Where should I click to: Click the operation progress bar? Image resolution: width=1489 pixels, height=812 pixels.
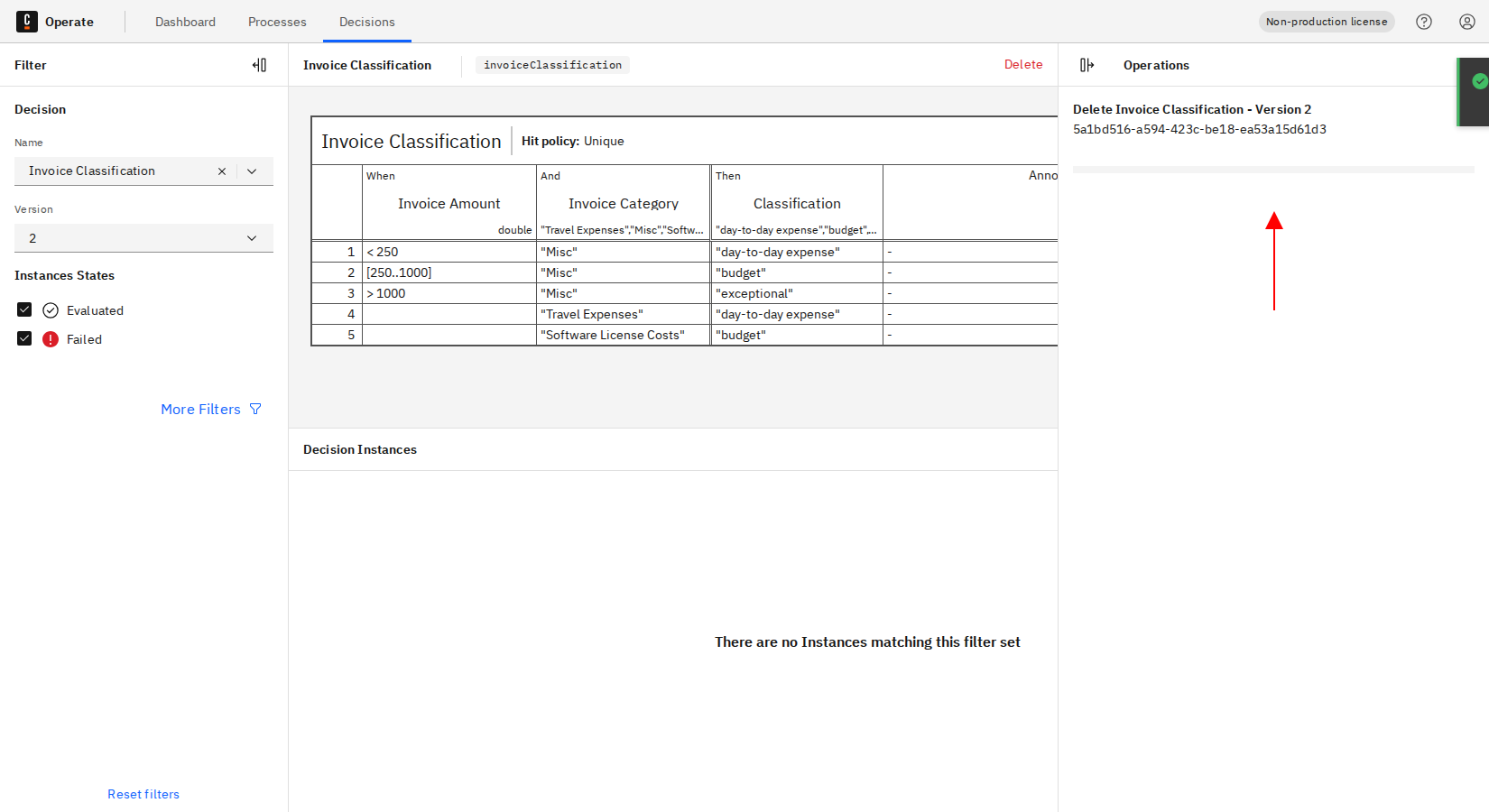pos(1272,169)
